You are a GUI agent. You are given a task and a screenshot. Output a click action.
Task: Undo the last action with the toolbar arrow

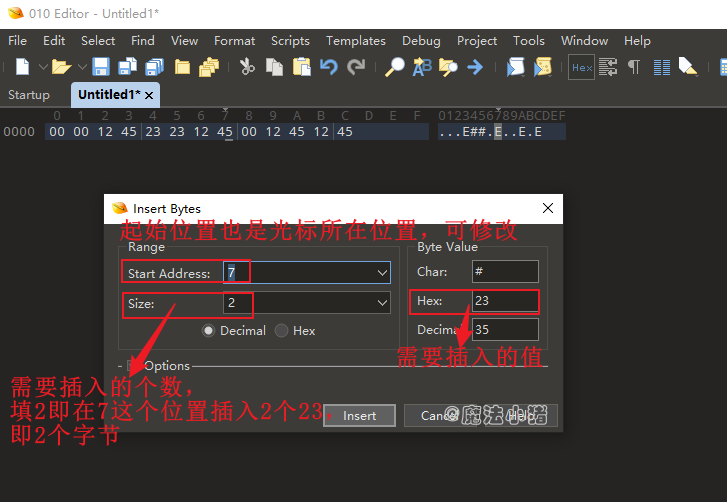[x=329, y=67]
